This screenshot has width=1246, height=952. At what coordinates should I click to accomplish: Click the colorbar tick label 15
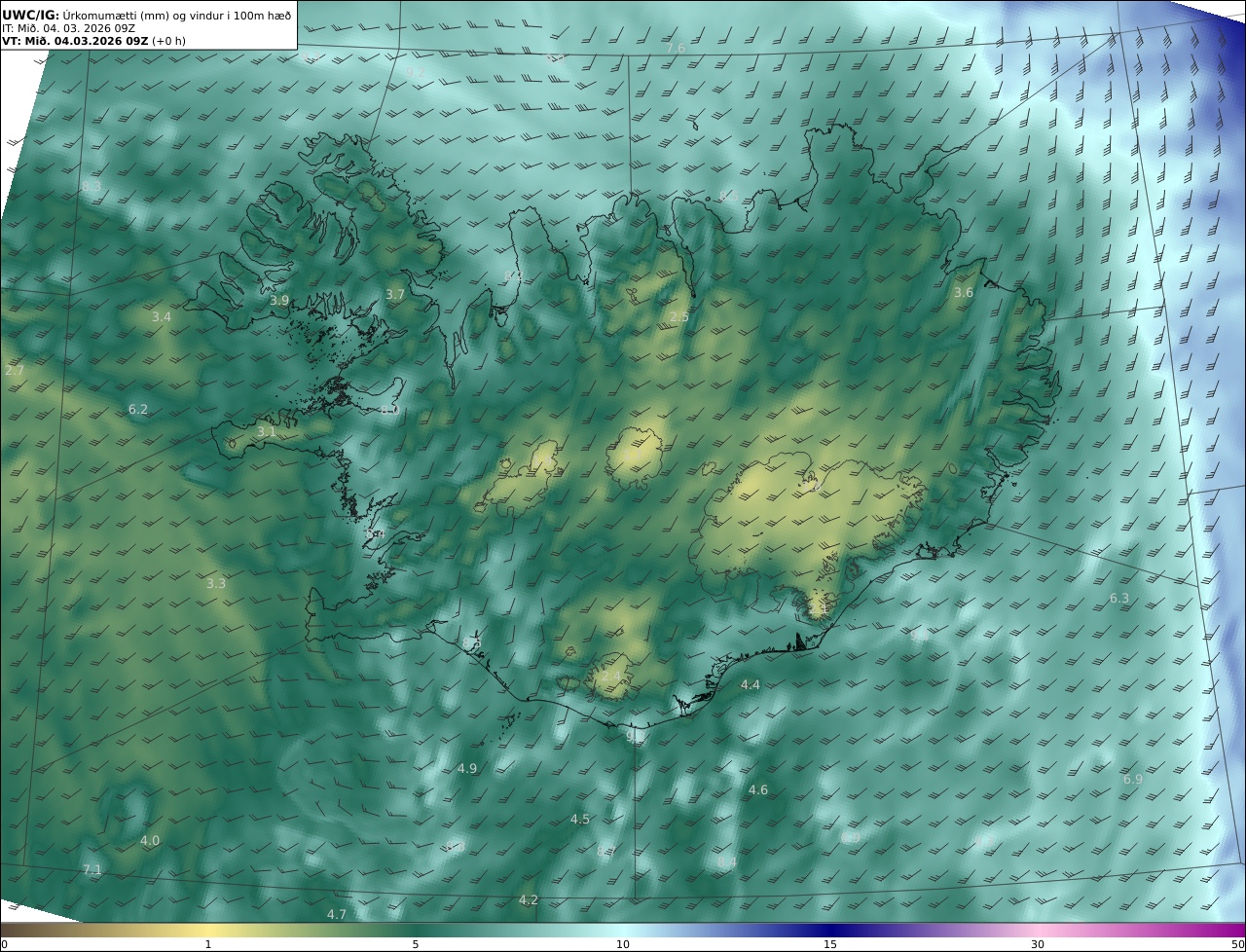click(830, 944)
